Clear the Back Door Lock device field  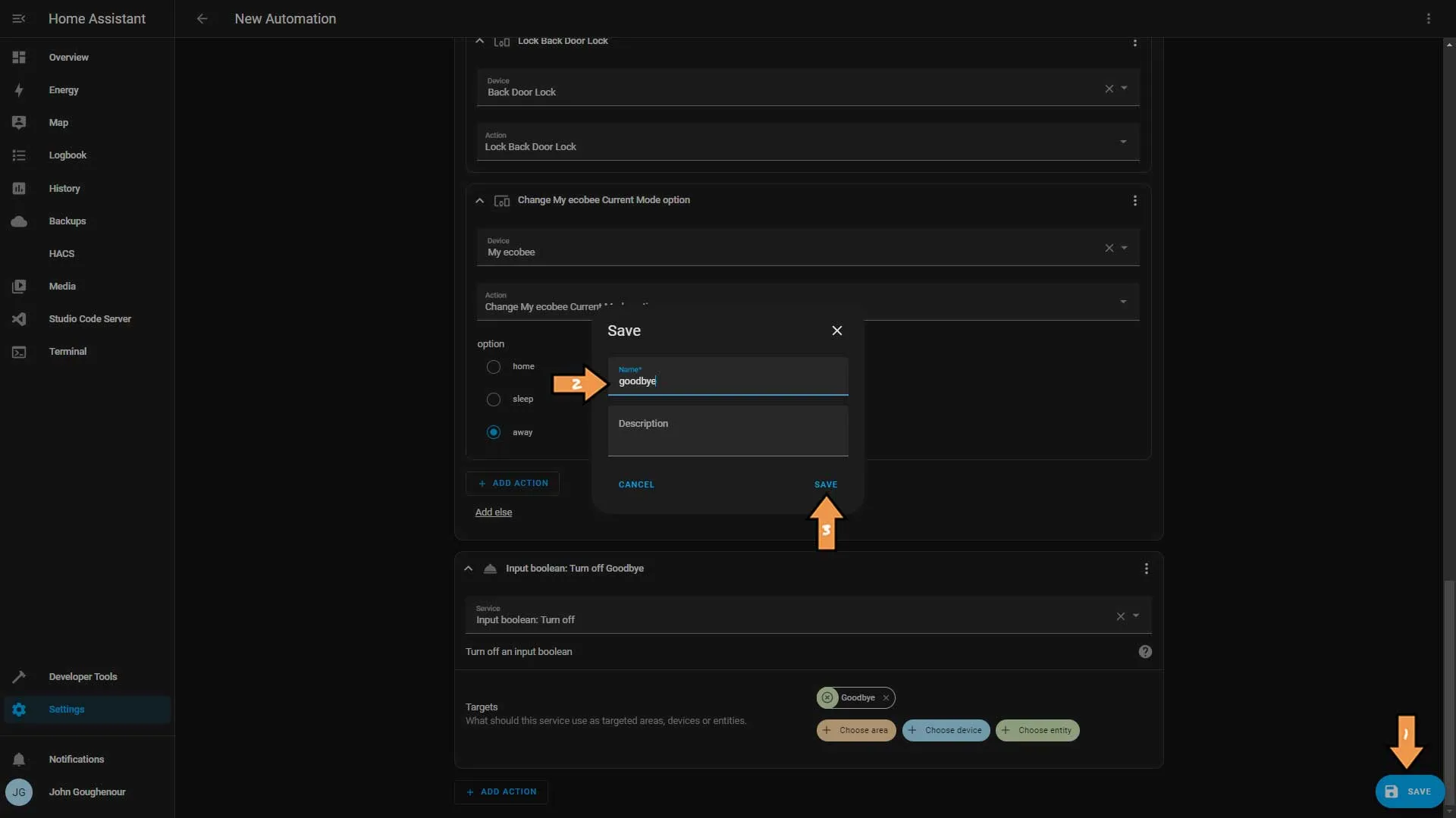click(1109, 89)
